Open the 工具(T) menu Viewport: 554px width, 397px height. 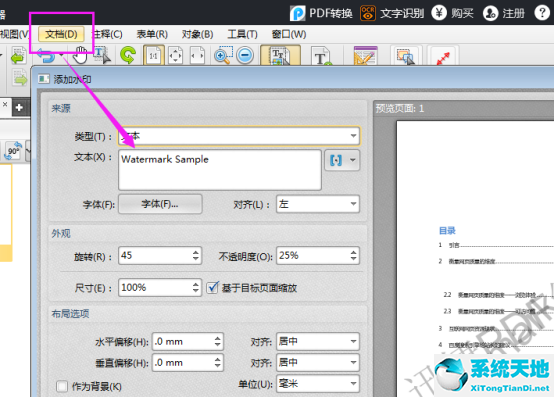pos(242,34)
